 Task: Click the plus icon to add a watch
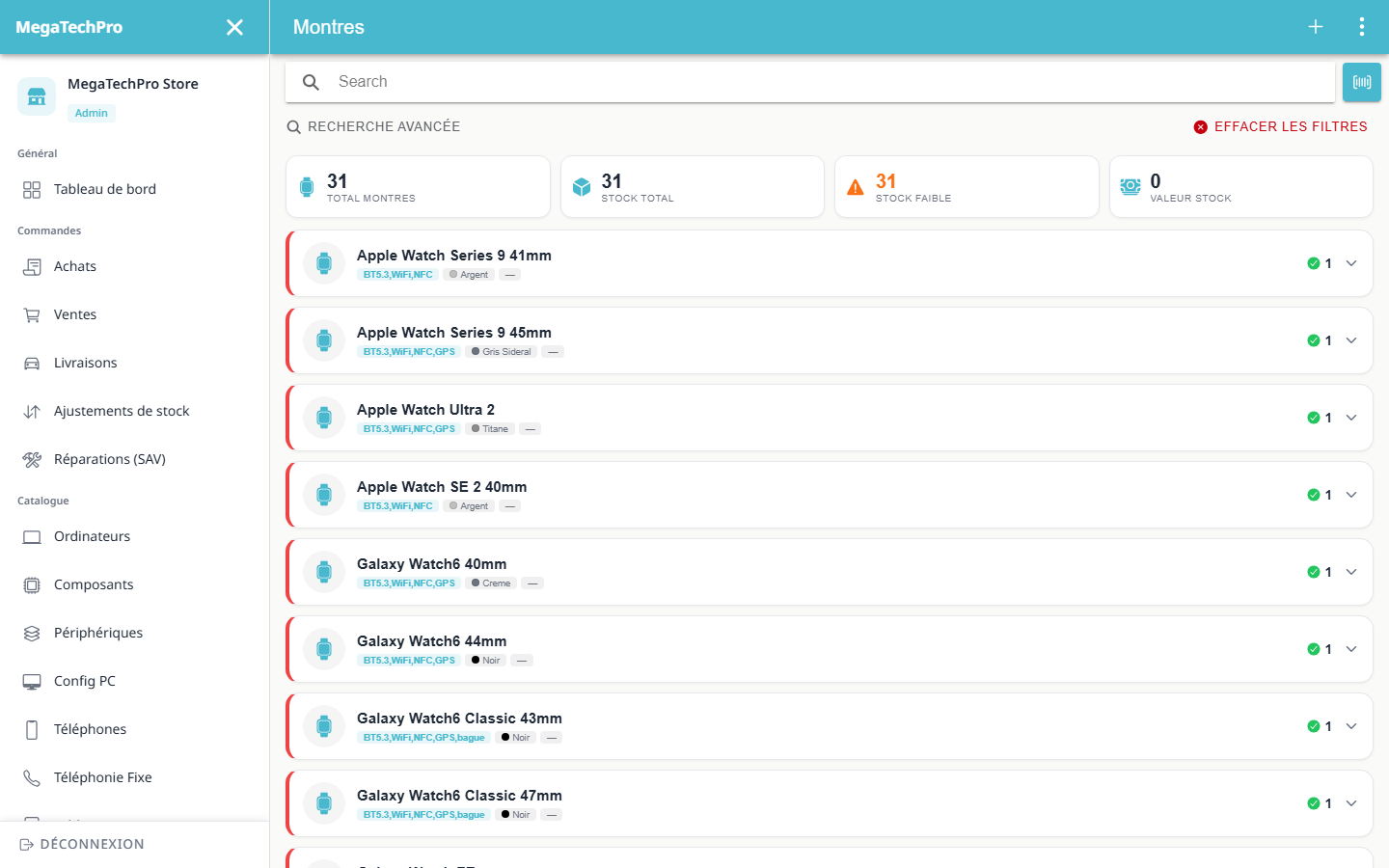[x=1316, y=27]
